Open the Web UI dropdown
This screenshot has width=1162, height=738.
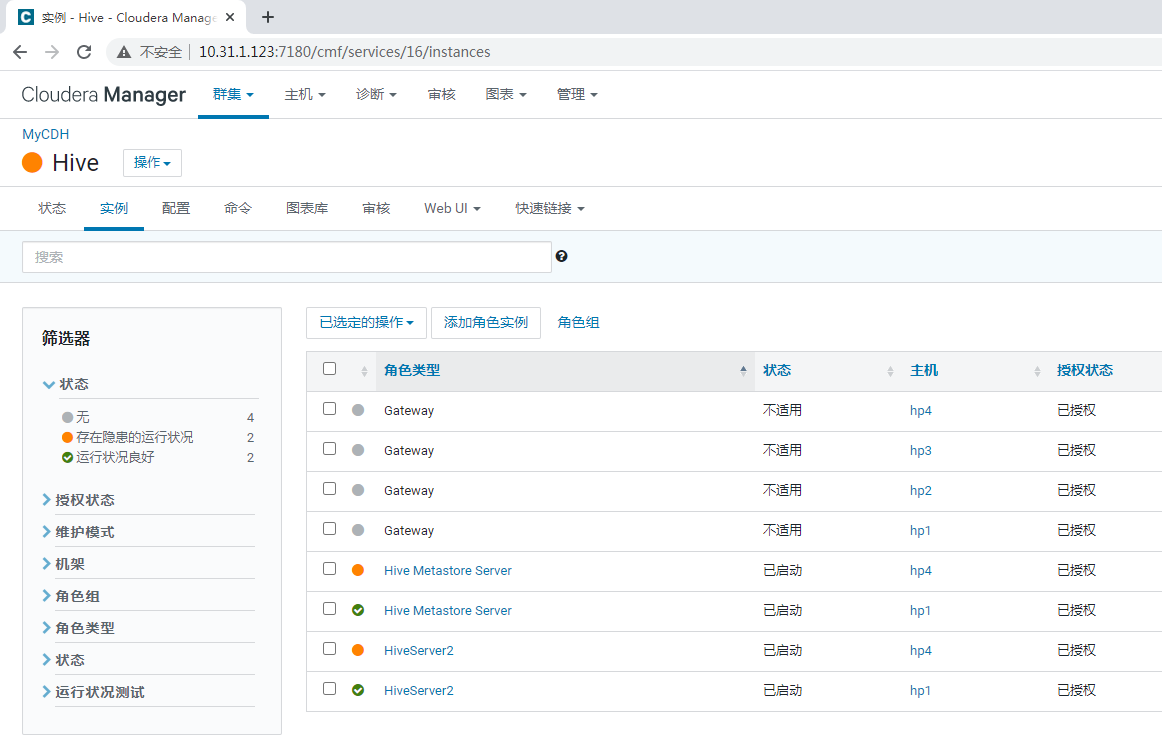tap(452, 208)
